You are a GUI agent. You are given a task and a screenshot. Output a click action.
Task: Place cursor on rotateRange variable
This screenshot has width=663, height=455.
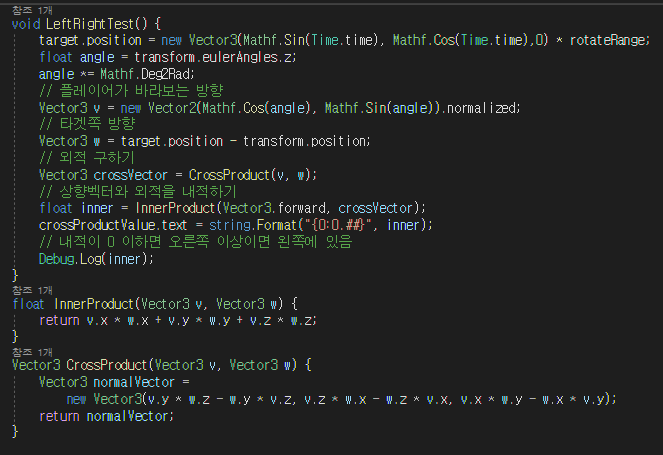[x=608, y=40]
